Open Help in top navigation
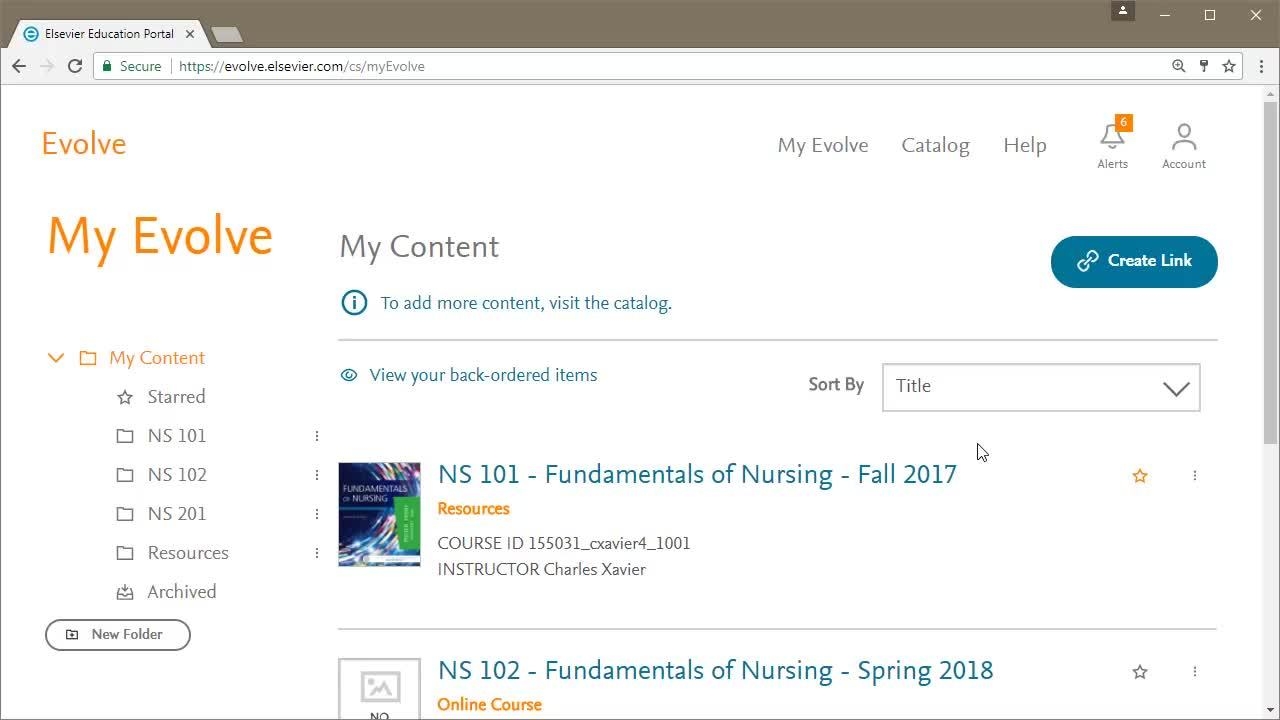The width and height of the screenshot is (1280, 720). click(x=1024, y=145)
